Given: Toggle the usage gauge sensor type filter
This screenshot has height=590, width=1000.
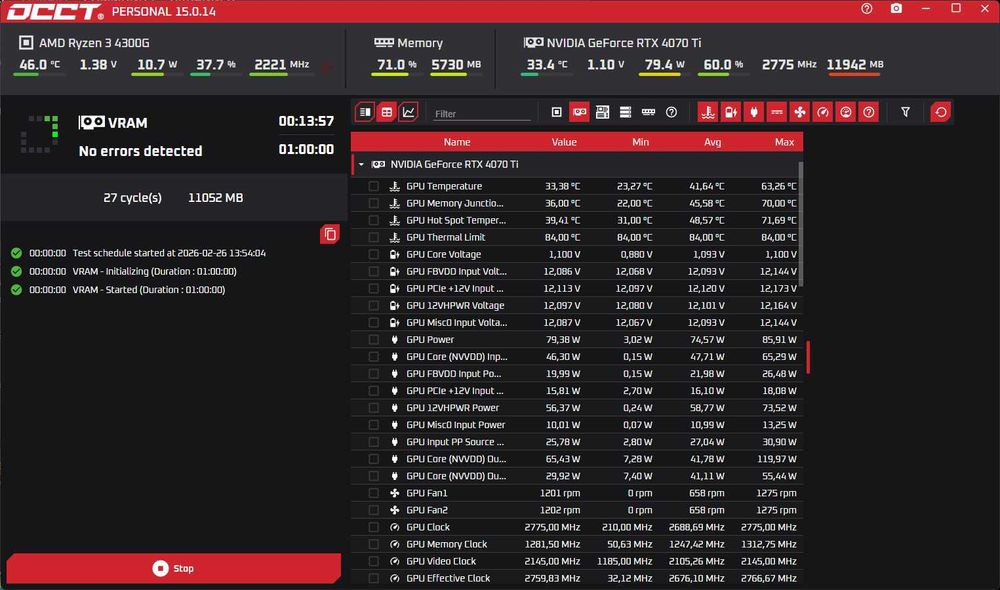Looking at the screenshot, I should click(846, 112).
